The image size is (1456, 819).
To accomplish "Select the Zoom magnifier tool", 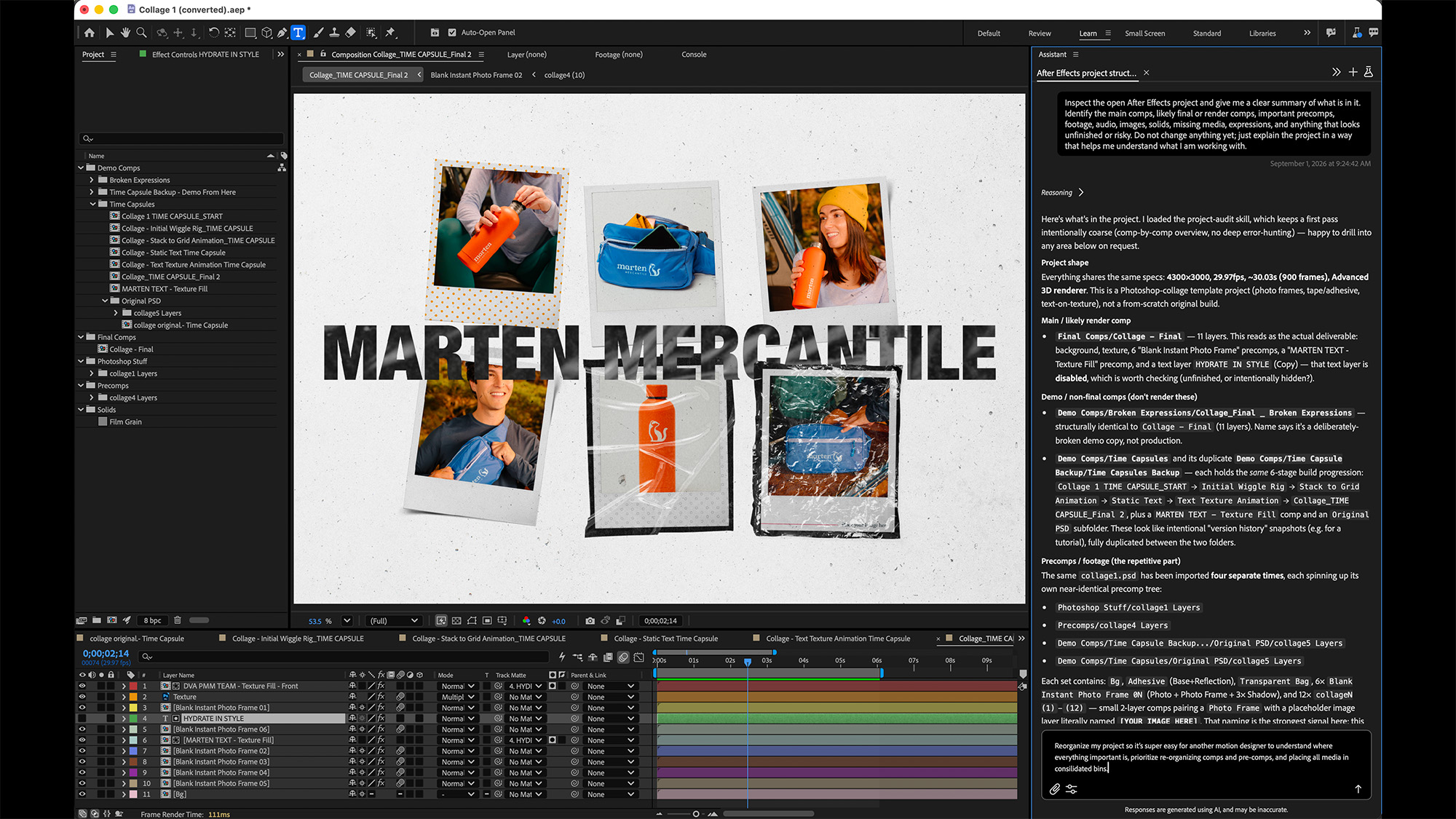I will click(x=141, y=33).
